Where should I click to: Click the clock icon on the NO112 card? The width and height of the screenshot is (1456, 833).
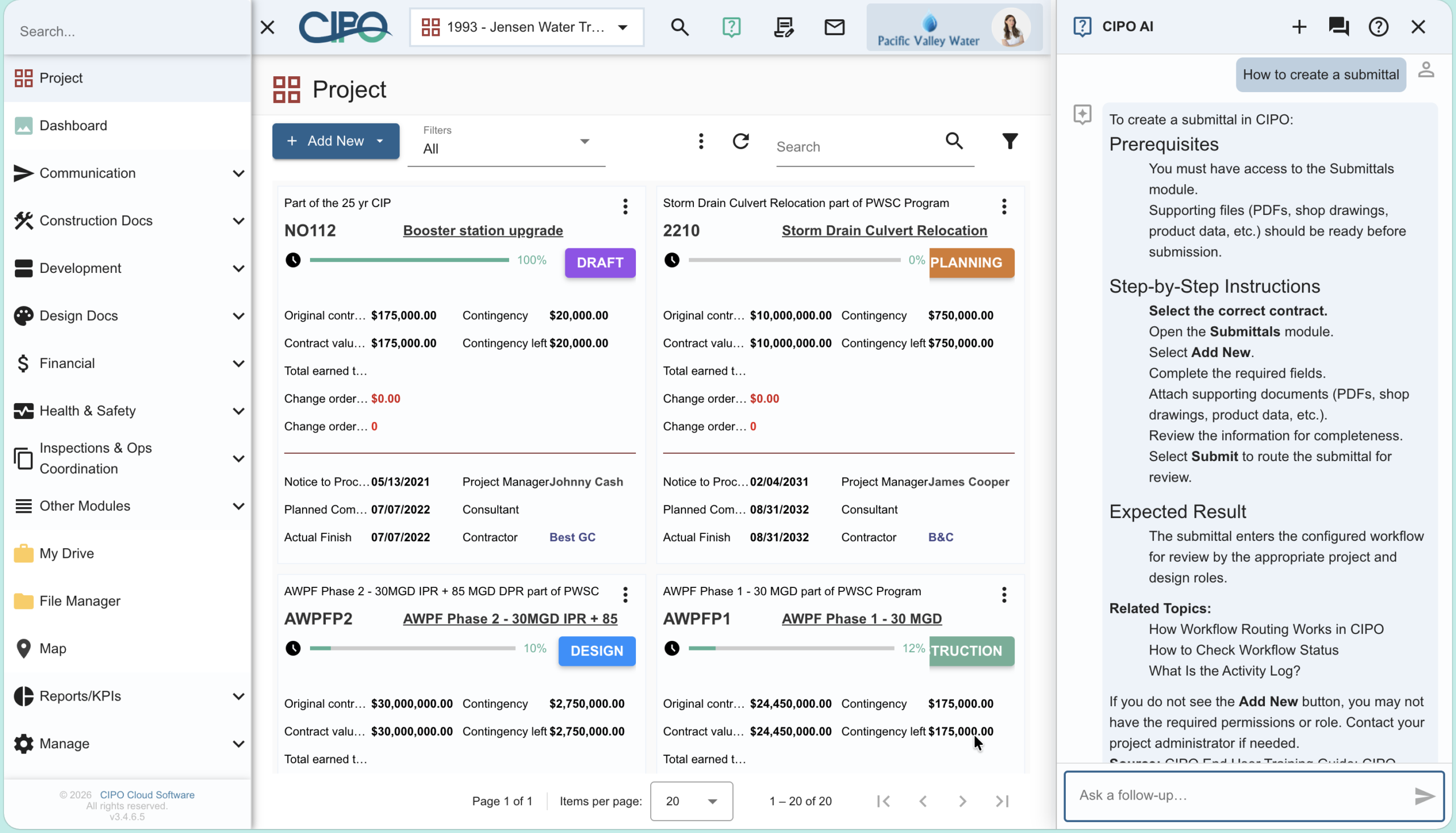(293, 260)
